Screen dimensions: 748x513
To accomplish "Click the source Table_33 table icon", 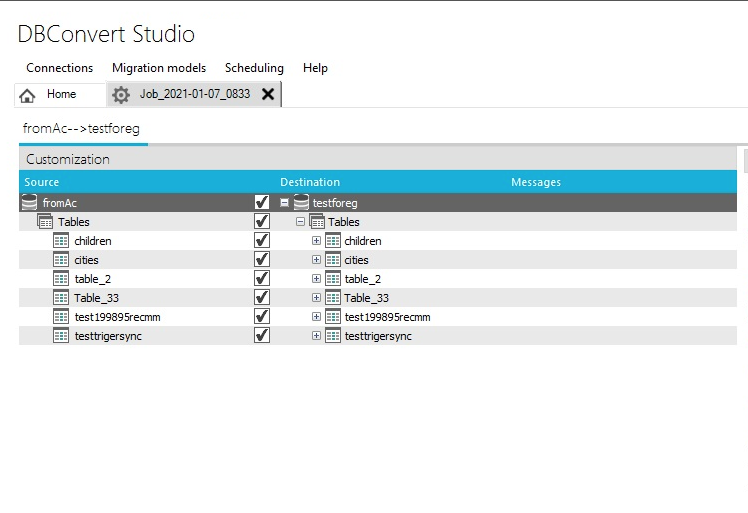I will (60, 298).
